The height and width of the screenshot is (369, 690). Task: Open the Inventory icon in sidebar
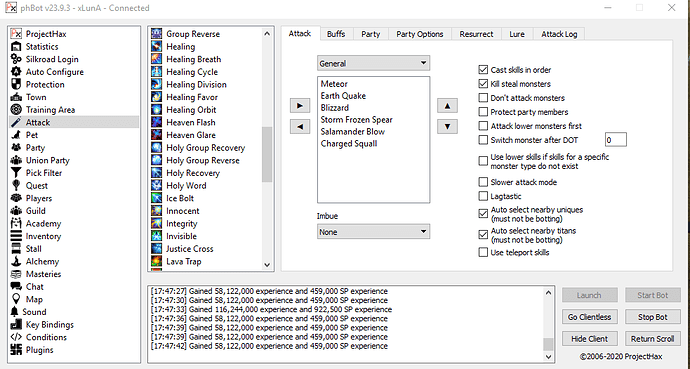point(16,236)
